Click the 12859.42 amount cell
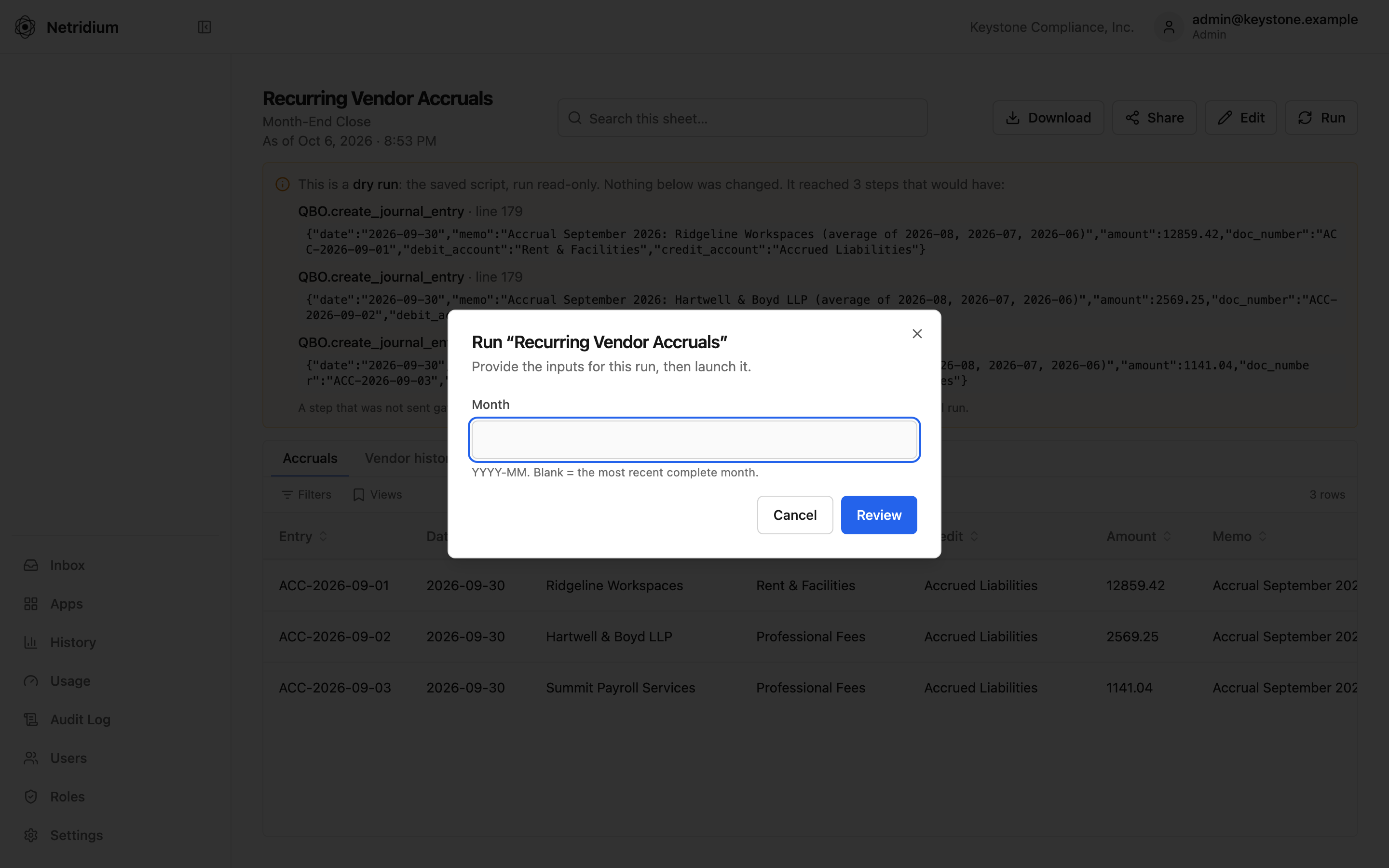This screenshot has height=868, width=1389. pyautogui.click(x=1135, y=585)
